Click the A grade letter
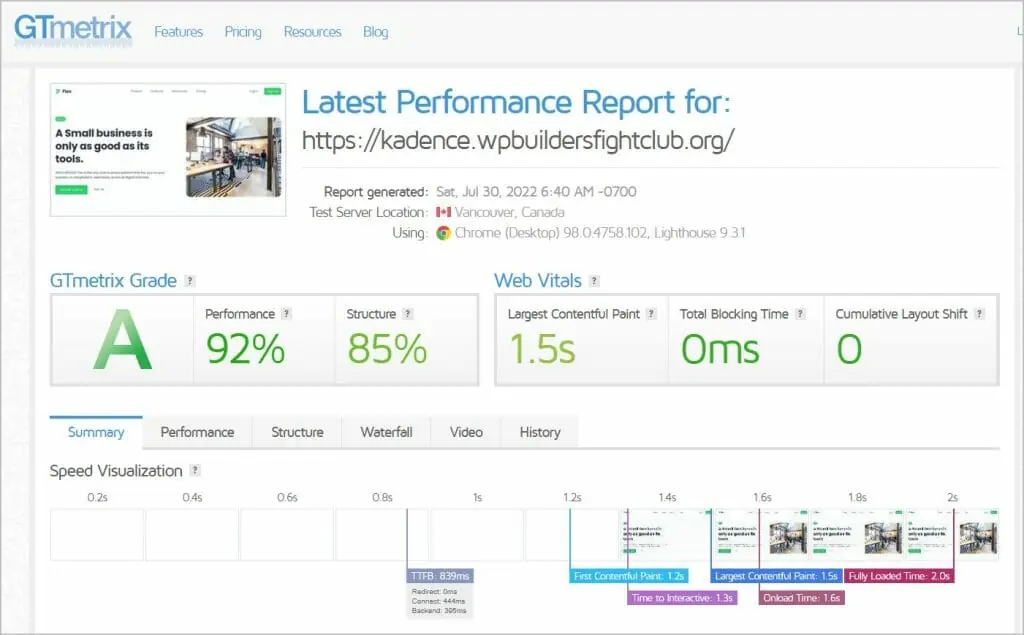Viewport: 1024px width, 635px height. point(122,340)
